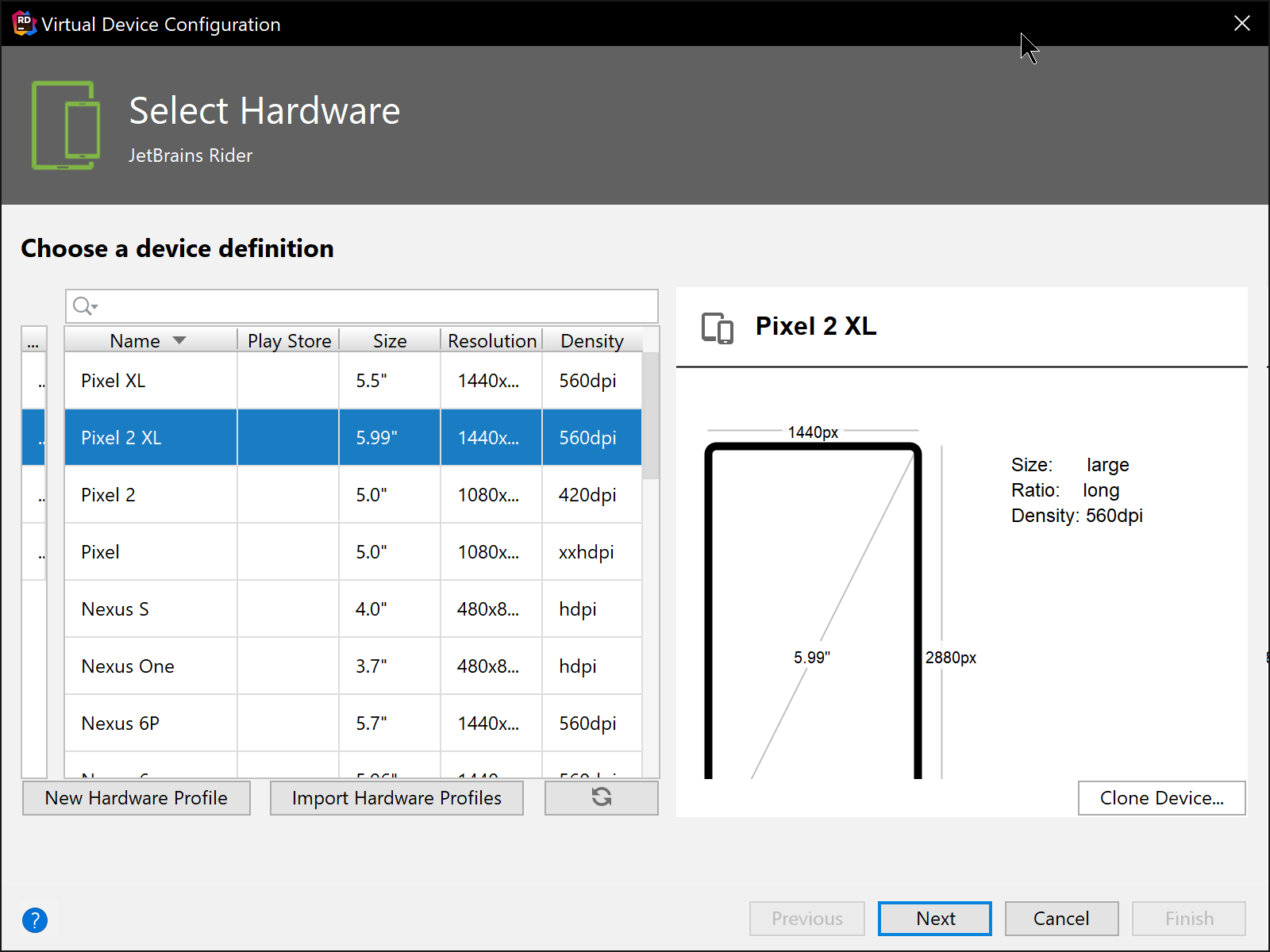Focus the device search input field
This screenshot has height=952, width=1270.
pyautogui.click(x=362, y=306)
